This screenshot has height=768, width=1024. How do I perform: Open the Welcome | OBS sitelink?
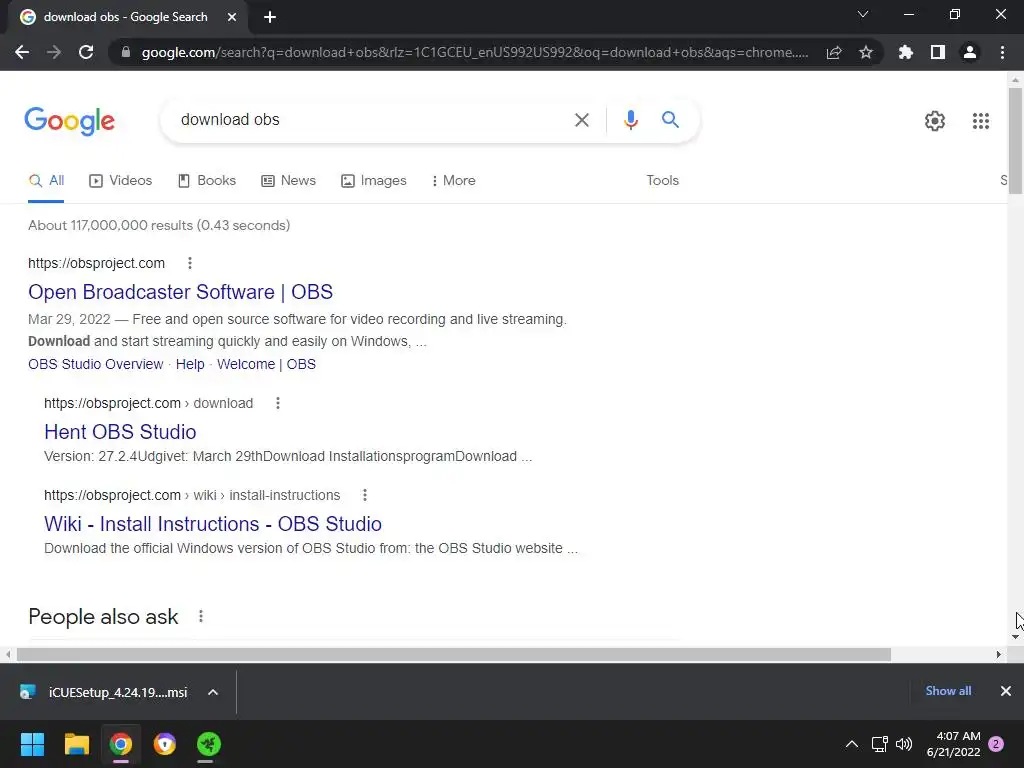point(266,364)
